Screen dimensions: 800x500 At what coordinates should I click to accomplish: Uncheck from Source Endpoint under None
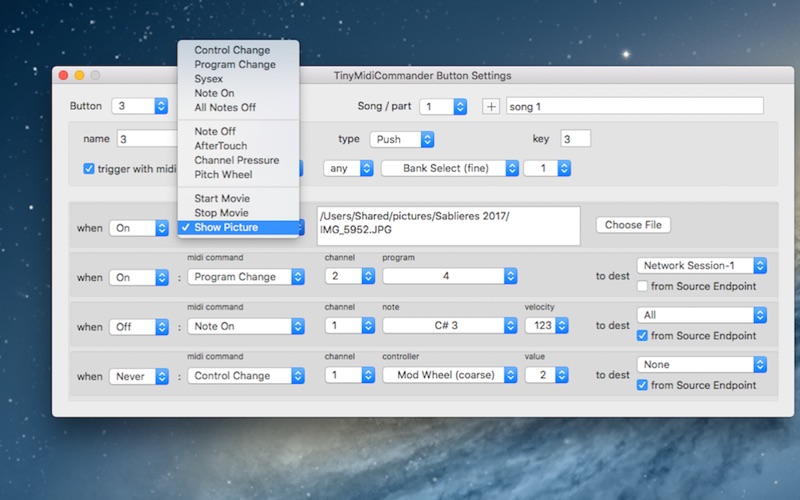point(642,385)
